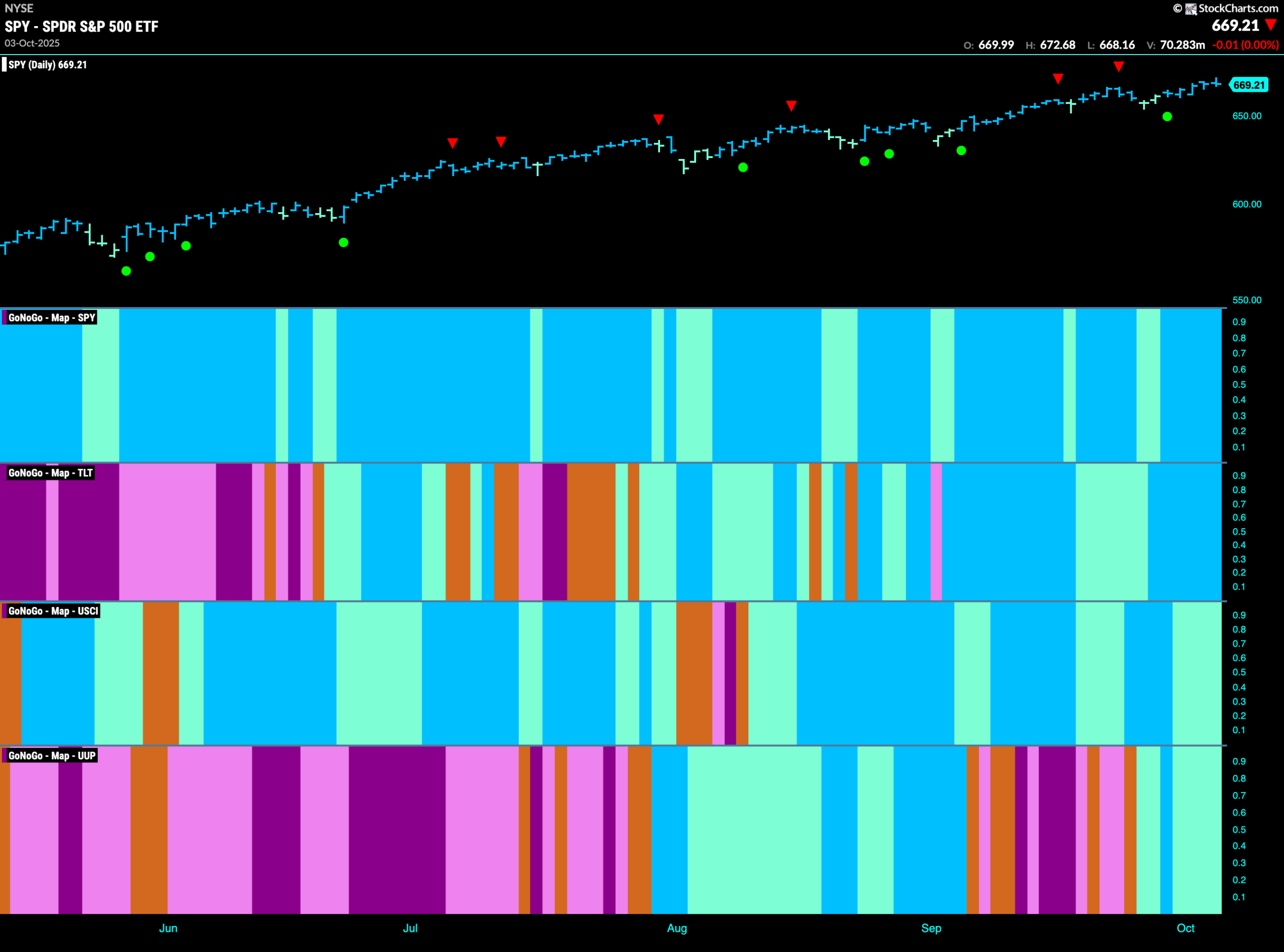Click the Aug label on the time axis
This screenshot has width=1284, height=952.
pos(677,928)
